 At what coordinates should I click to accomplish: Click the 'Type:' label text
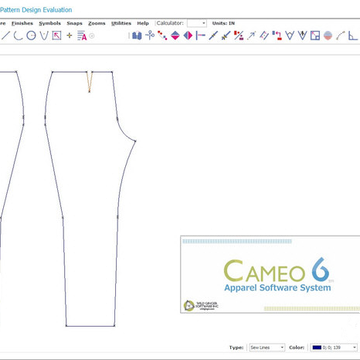coord(237,347)
